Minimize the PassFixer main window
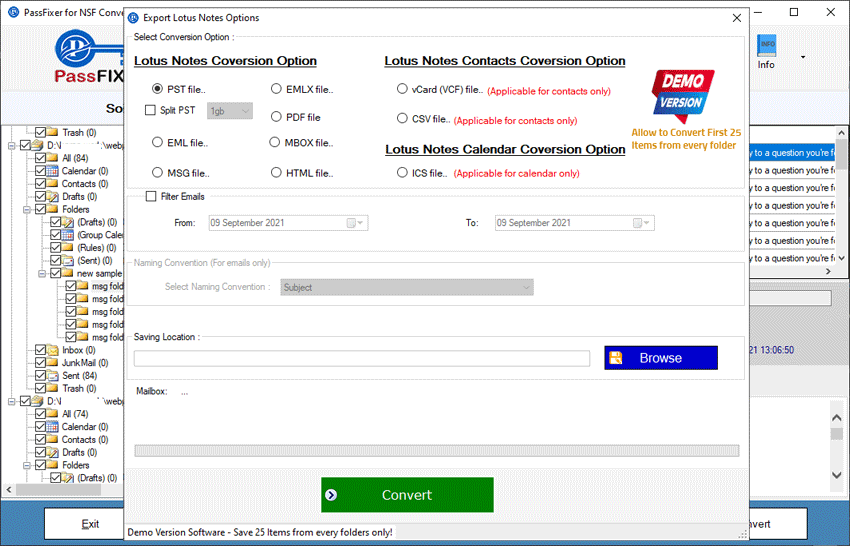Image resolution: width=850 pixels, height=546 pixels. (759, 12)
